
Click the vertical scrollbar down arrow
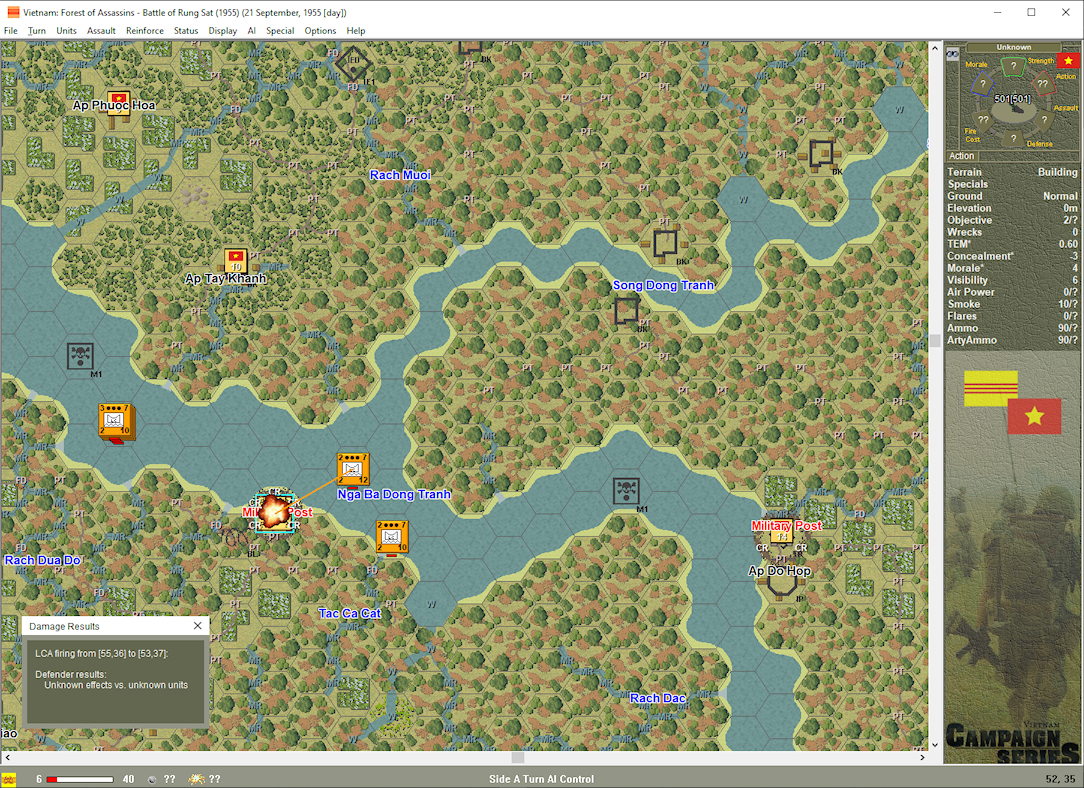tap(935, 744)
